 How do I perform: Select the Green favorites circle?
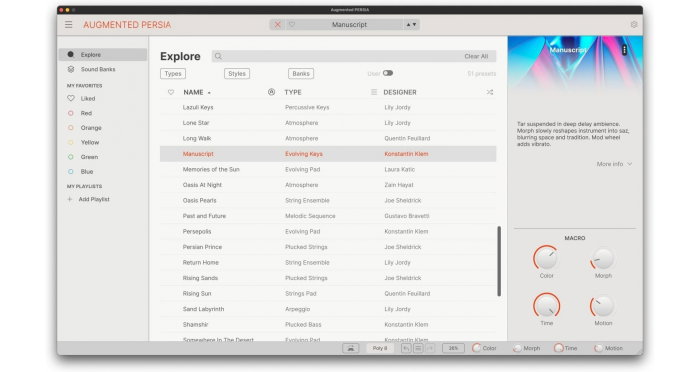click(71, 157)
